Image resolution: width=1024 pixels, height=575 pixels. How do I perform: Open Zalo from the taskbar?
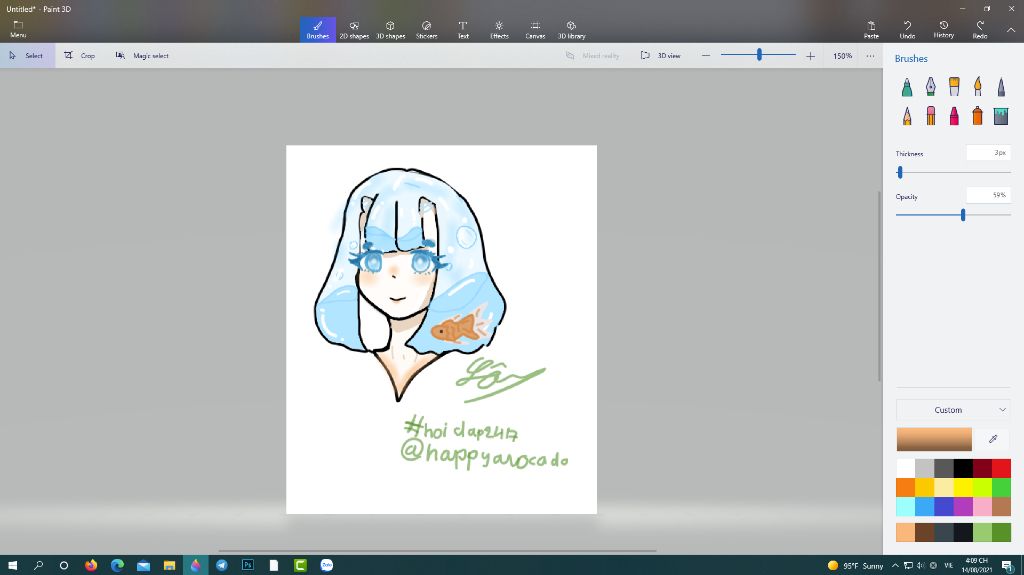point(327,565)
